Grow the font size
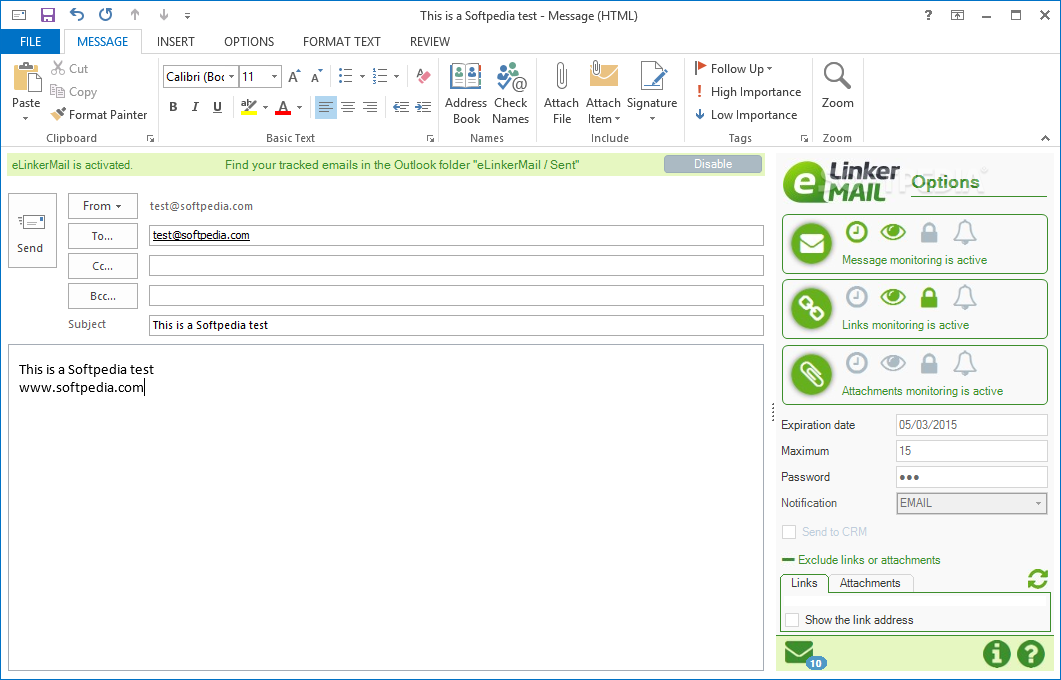 click(x=294, y=76)
